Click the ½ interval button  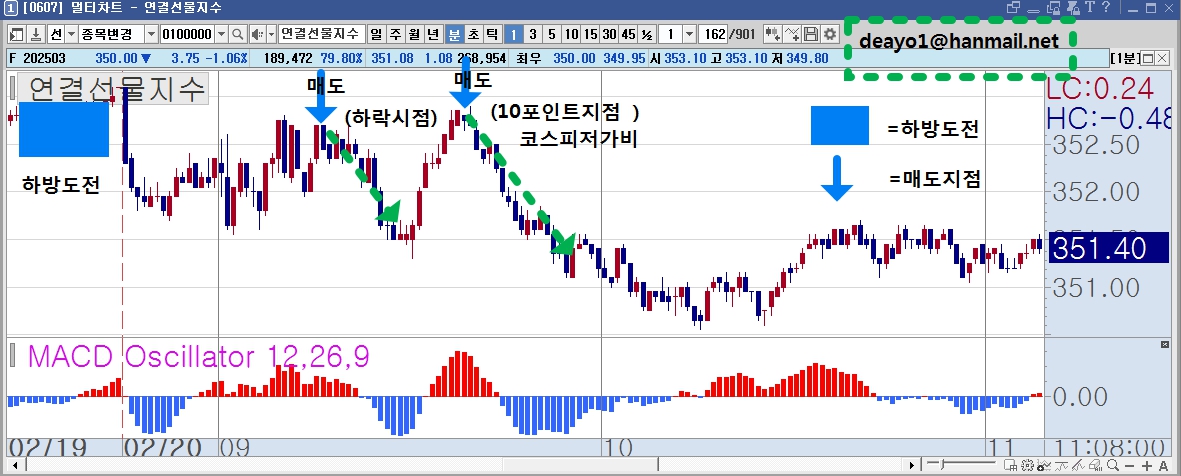647,34
